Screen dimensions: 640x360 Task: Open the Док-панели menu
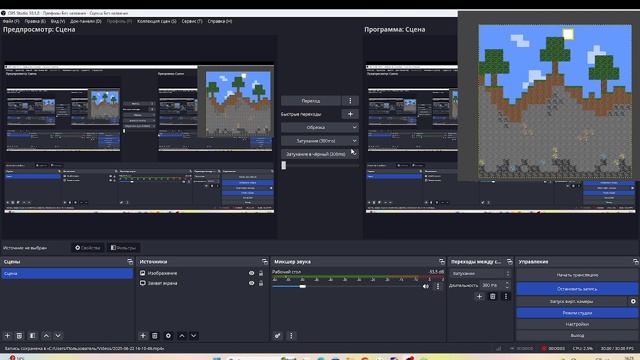86,21
